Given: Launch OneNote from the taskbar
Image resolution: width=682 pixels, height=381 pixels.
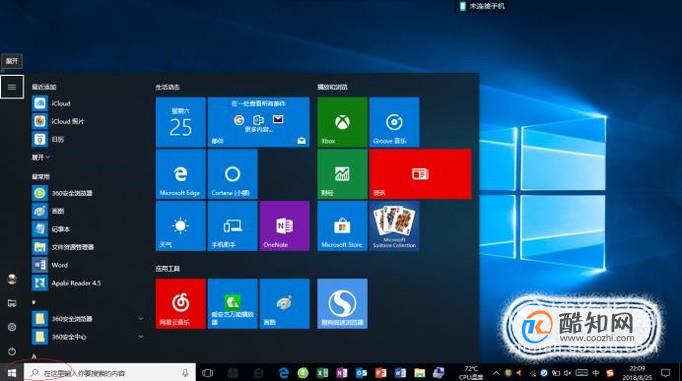Looking at the screenshot, I should pos(342,373).
